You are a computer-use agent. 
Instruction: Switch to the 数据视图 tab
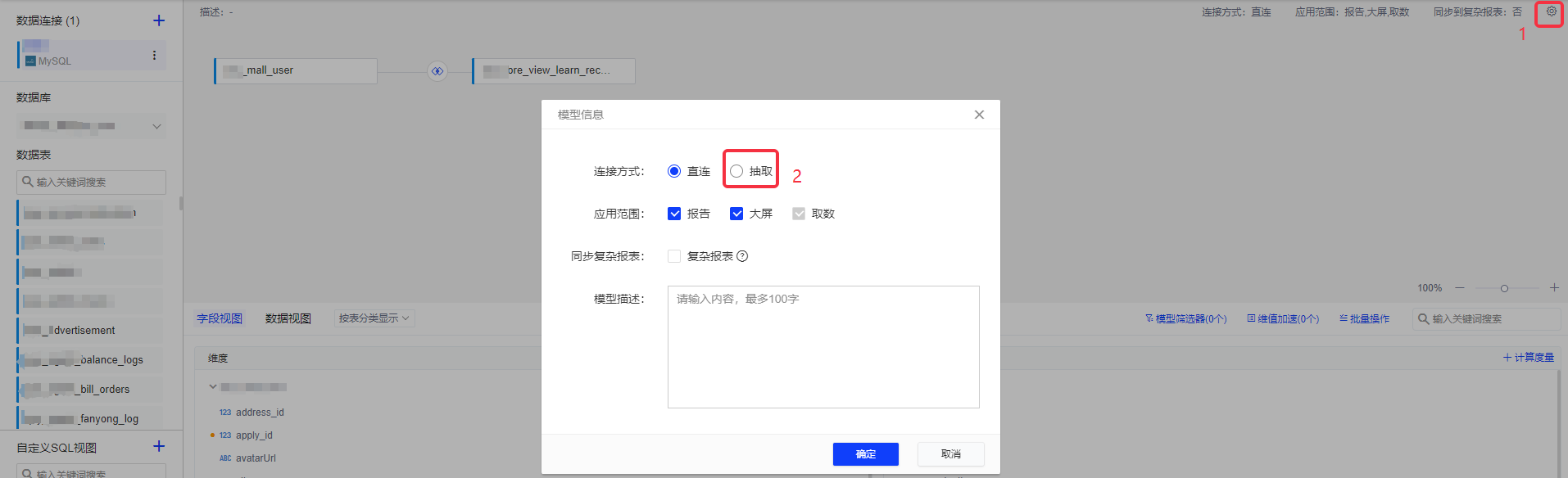288,318
